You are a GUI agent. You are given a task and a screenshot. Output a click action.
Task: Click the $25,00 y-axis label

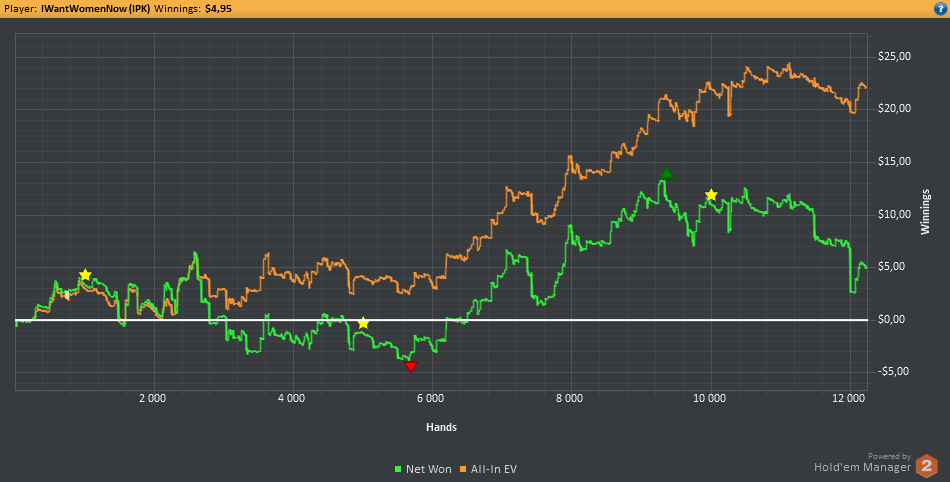coord(892,56)
